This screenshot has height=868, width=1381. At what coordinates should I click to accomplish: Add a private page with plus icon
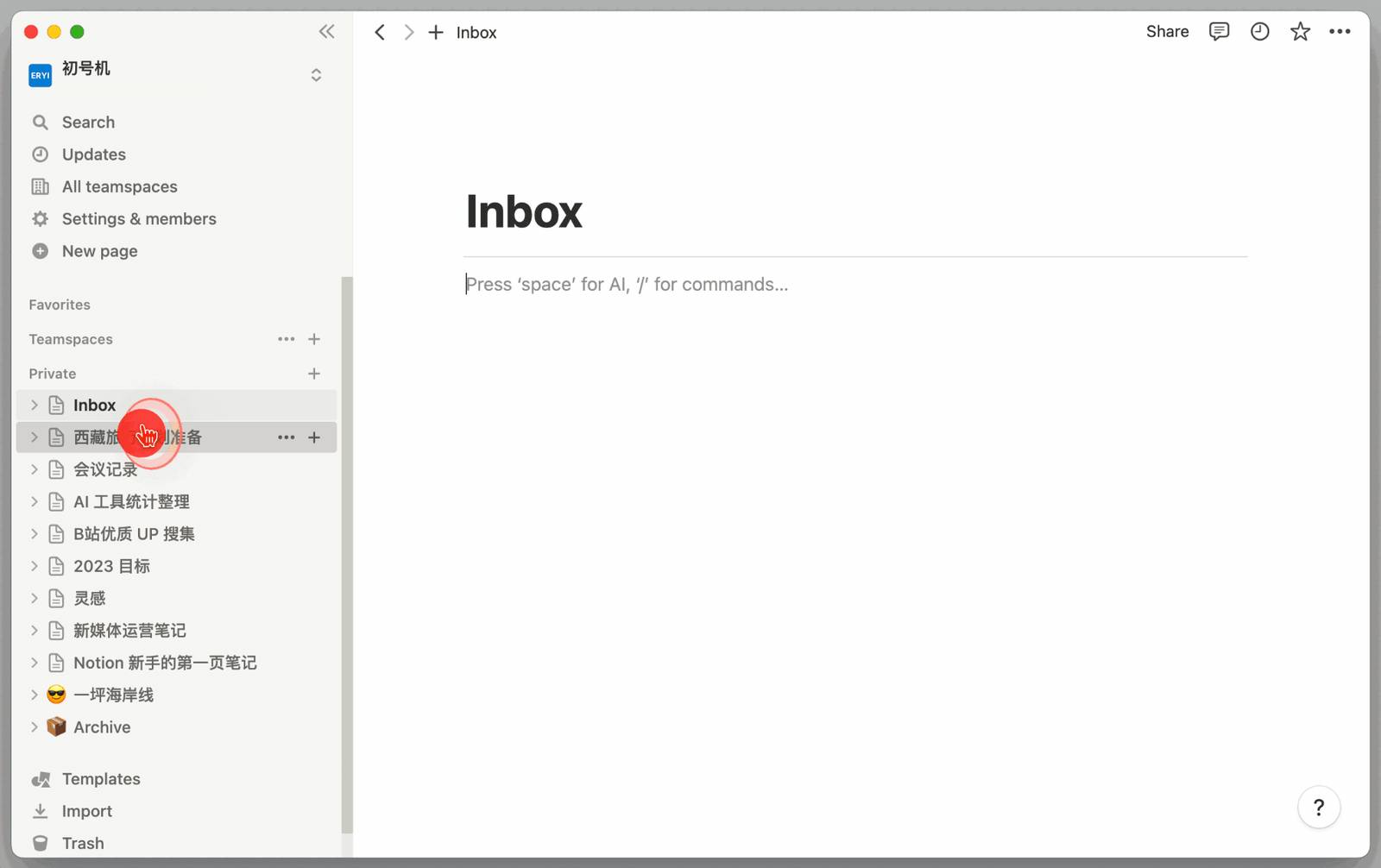314,374
